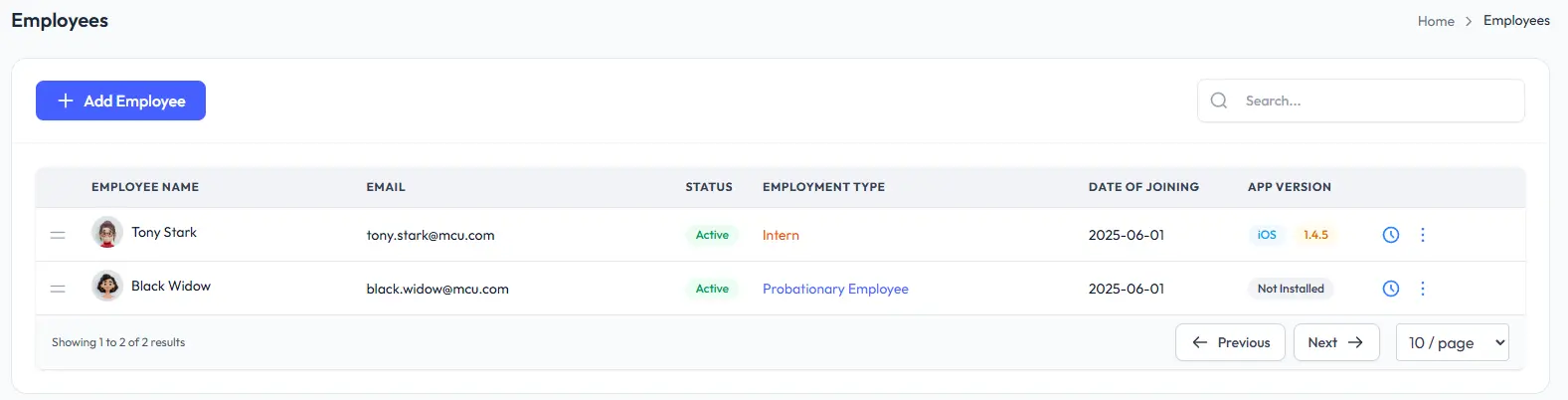This screenshot has width=1568, height=400.
Task: Click the drag handle on Tony Stark's row
Action: pyautogui.click(x=58, y=235)
